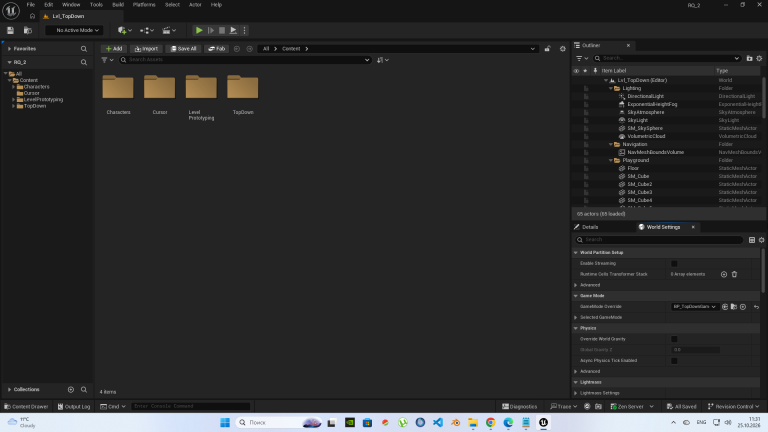Viewport: 768px width, 432px height.
Task: Switch to the Details tab
Action: pos(590,227)
